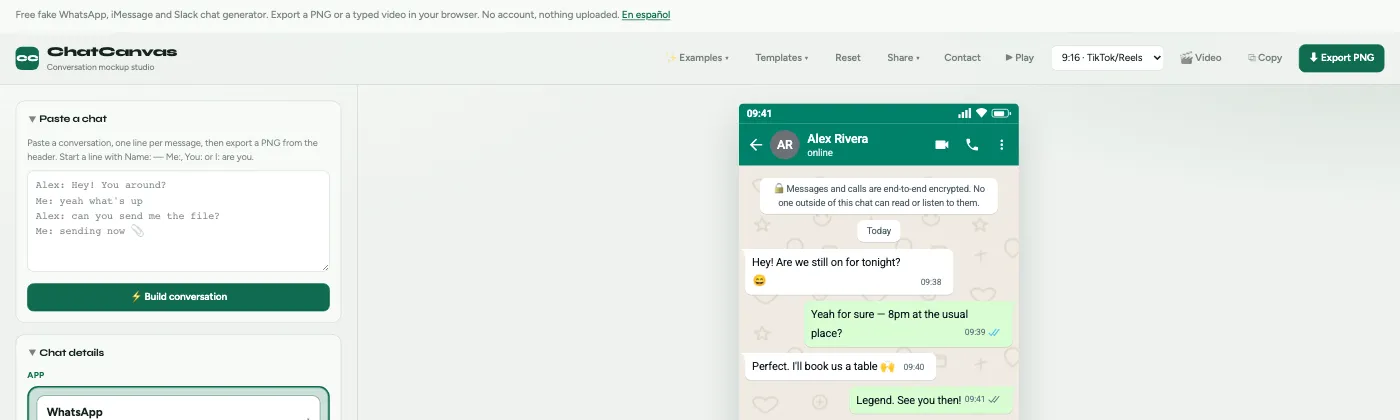The image size is (1400, 420).
Task: Open the 9:16 TikTok/Reels size selector
Action: 1108,58
